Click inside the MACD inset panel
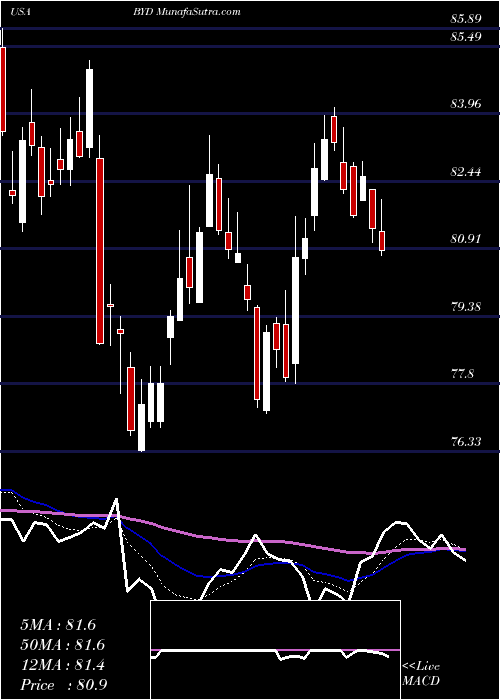 point(275,650)
